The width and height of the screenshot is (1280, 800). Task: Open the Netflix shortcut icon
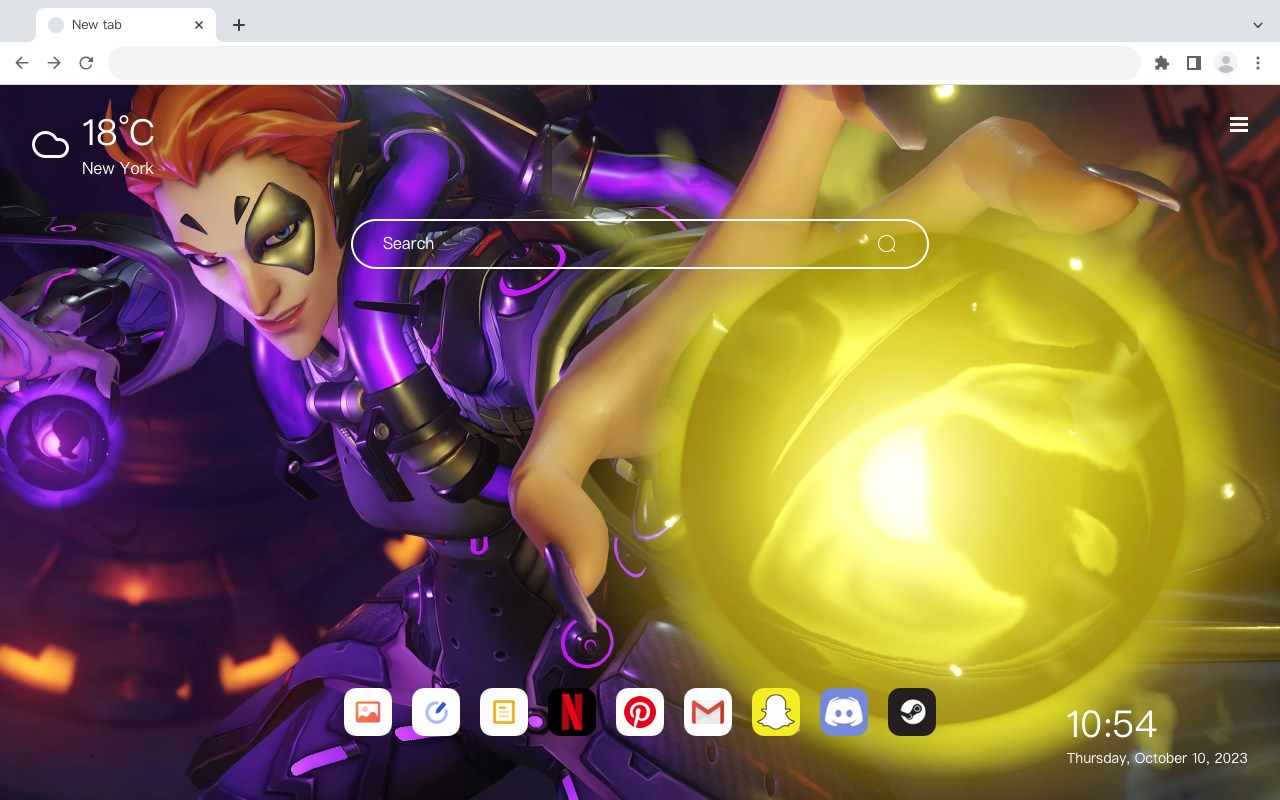click(572, 712)
